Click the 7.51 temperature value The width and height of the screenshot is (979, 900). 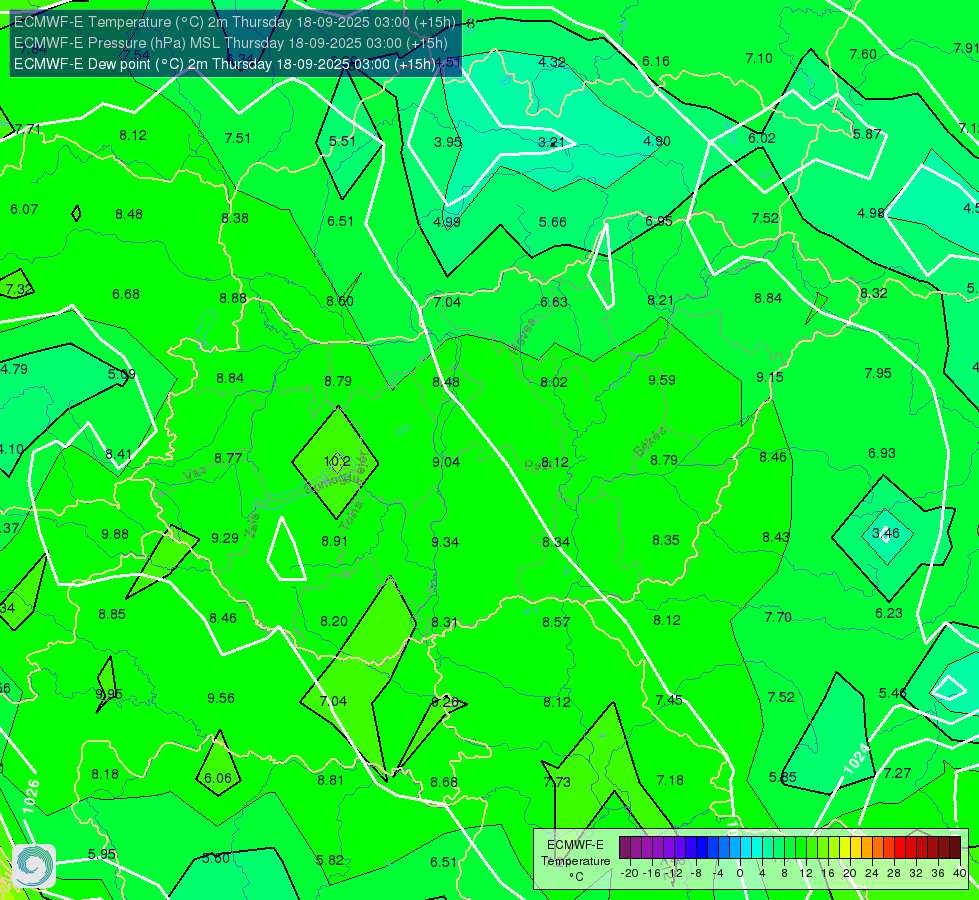pyautogui.click(x=237, y=138)
